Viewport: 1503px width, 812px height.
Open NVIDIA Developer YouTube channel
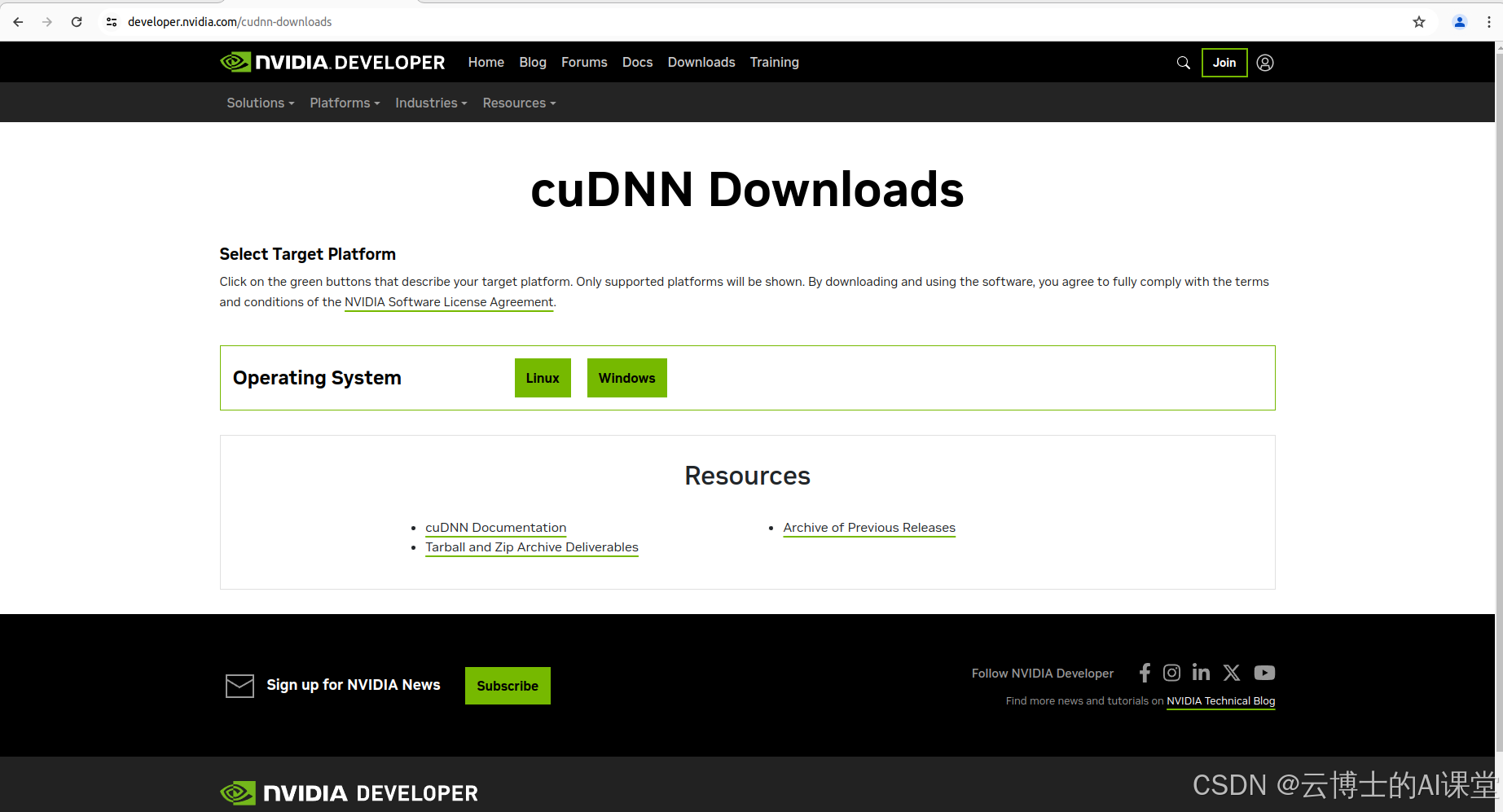click(x=1264, y=673)
